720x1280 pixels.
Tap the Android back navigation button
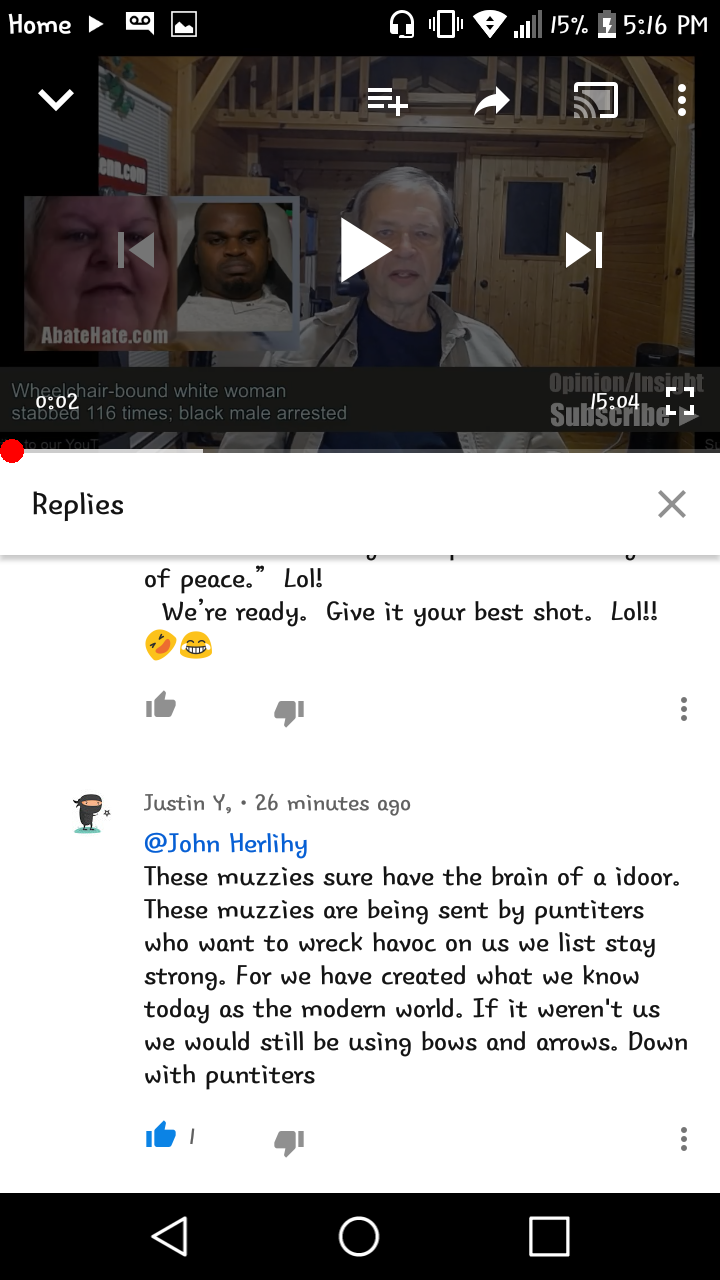click(170, 1236)
